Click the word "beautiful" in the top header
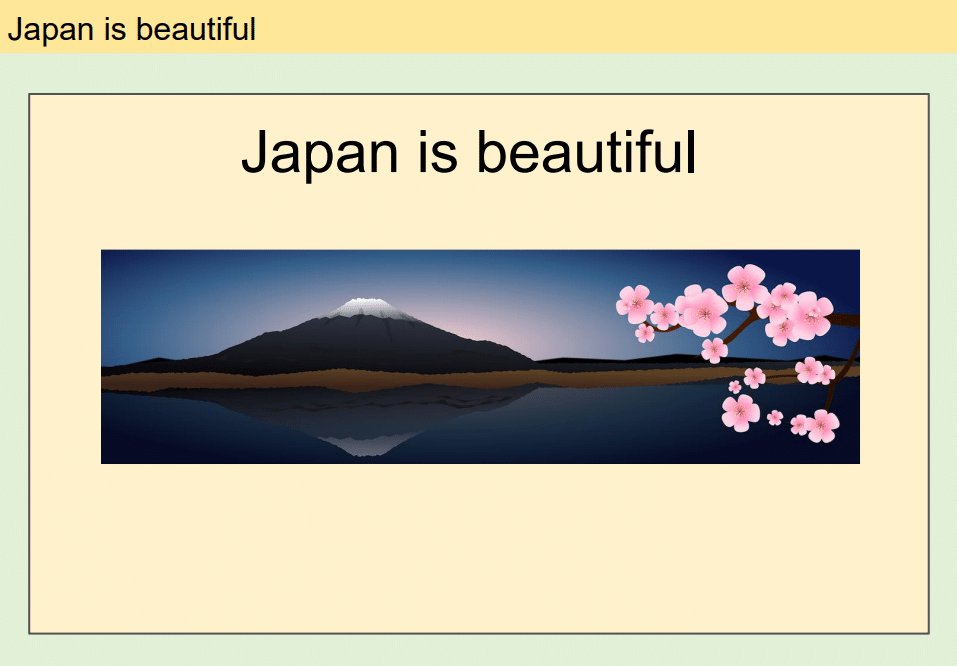The image size is (957, 666). pos(196,29)
